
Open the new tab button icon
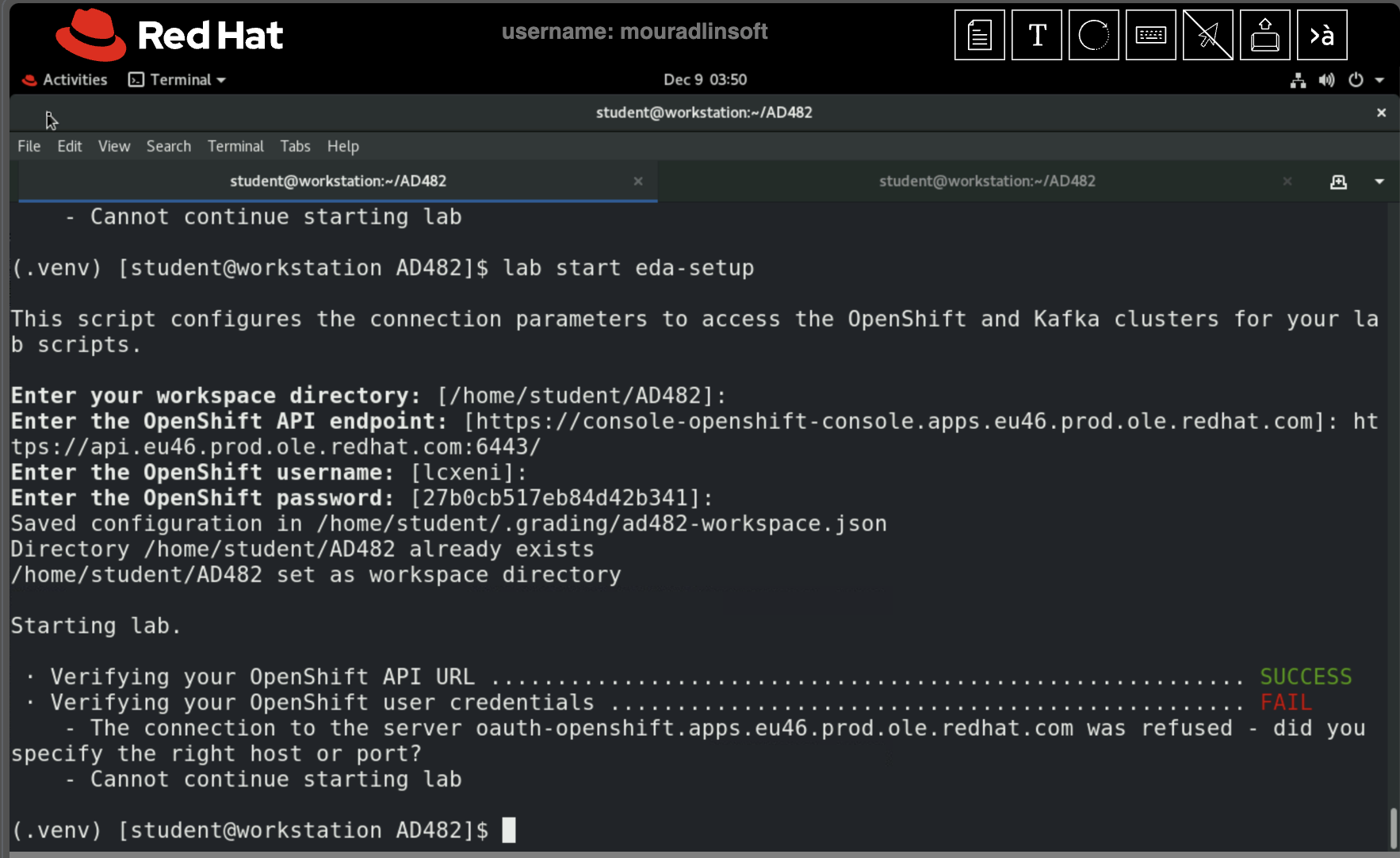1338,182
